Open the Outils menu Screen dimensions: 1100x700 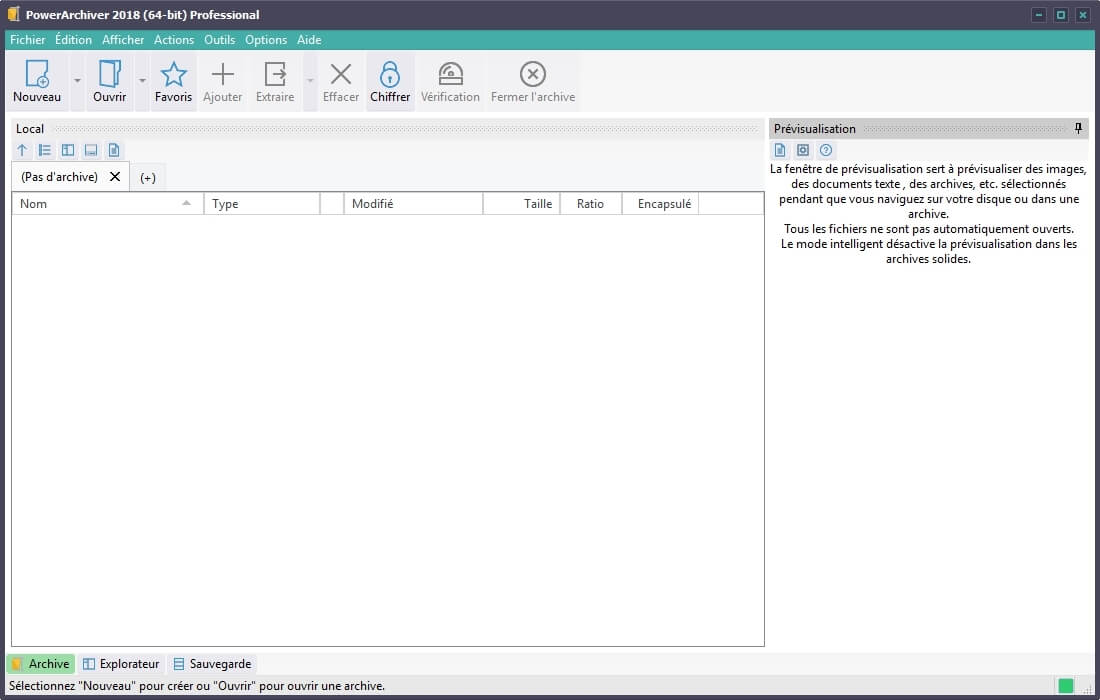(x=219, y=40)
